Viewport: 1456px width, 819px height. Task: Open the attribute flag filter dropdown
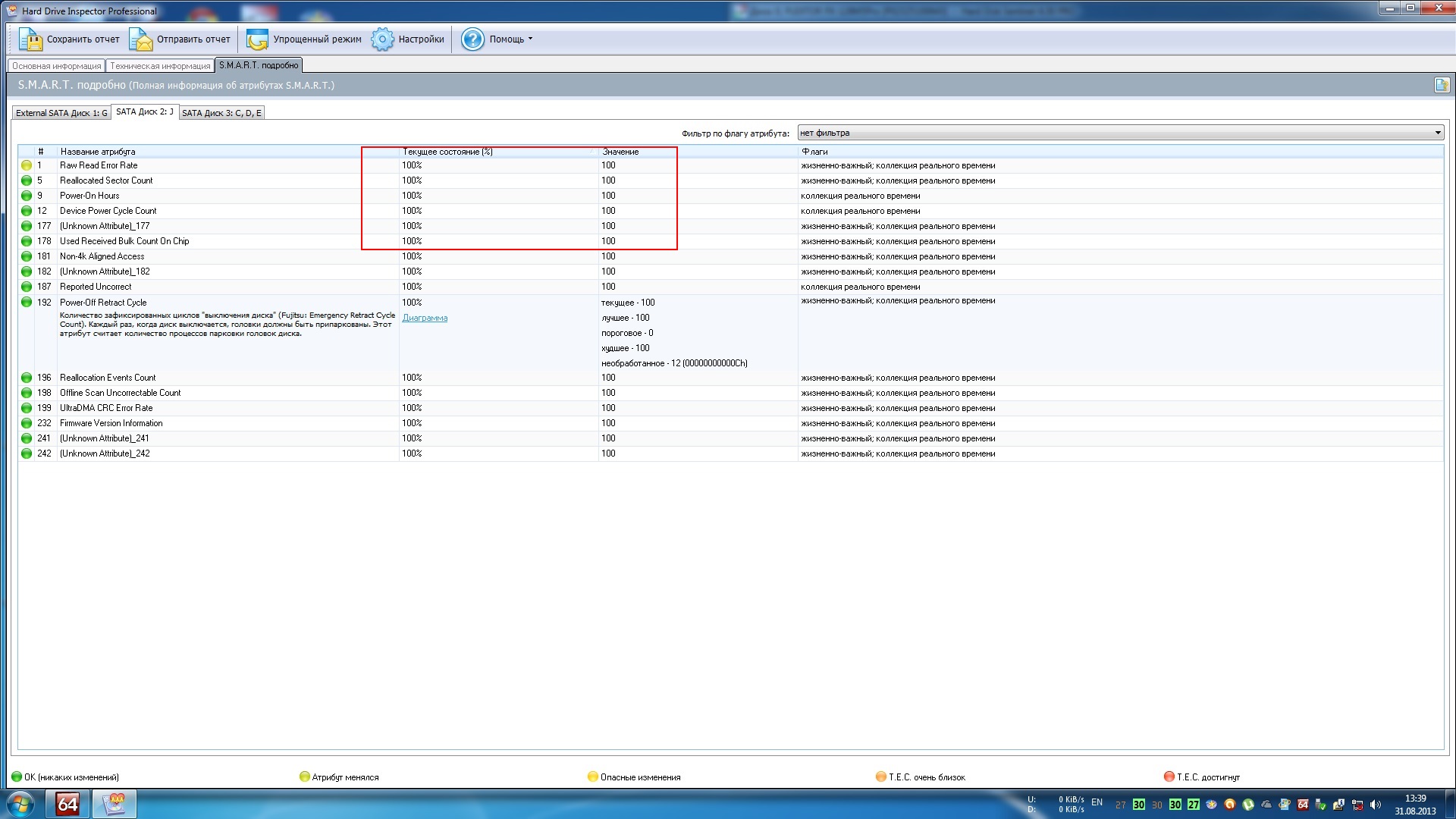(x=1437, y=133)
